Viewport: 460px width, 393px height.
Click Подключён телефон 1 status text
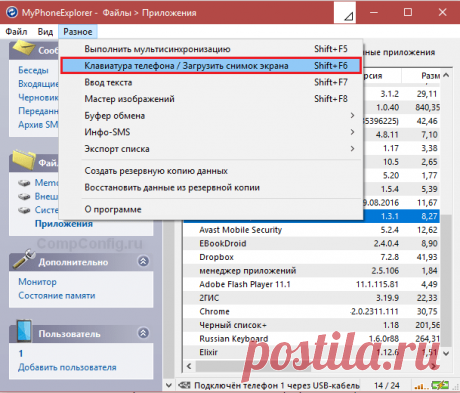pyautogui.click(x=277, y=386)
